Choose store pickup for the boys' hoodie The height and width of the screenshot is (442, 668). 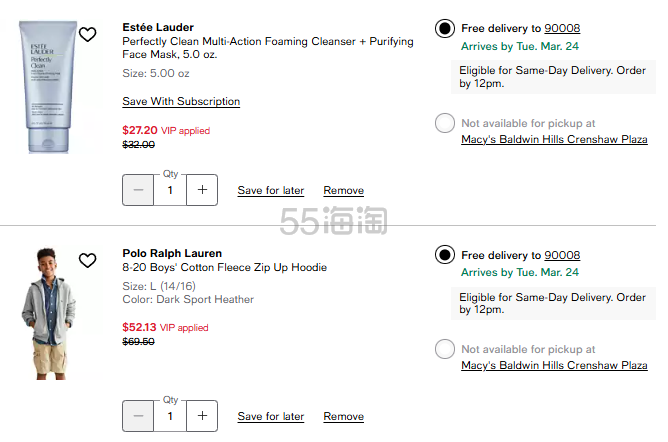(445, 349)
